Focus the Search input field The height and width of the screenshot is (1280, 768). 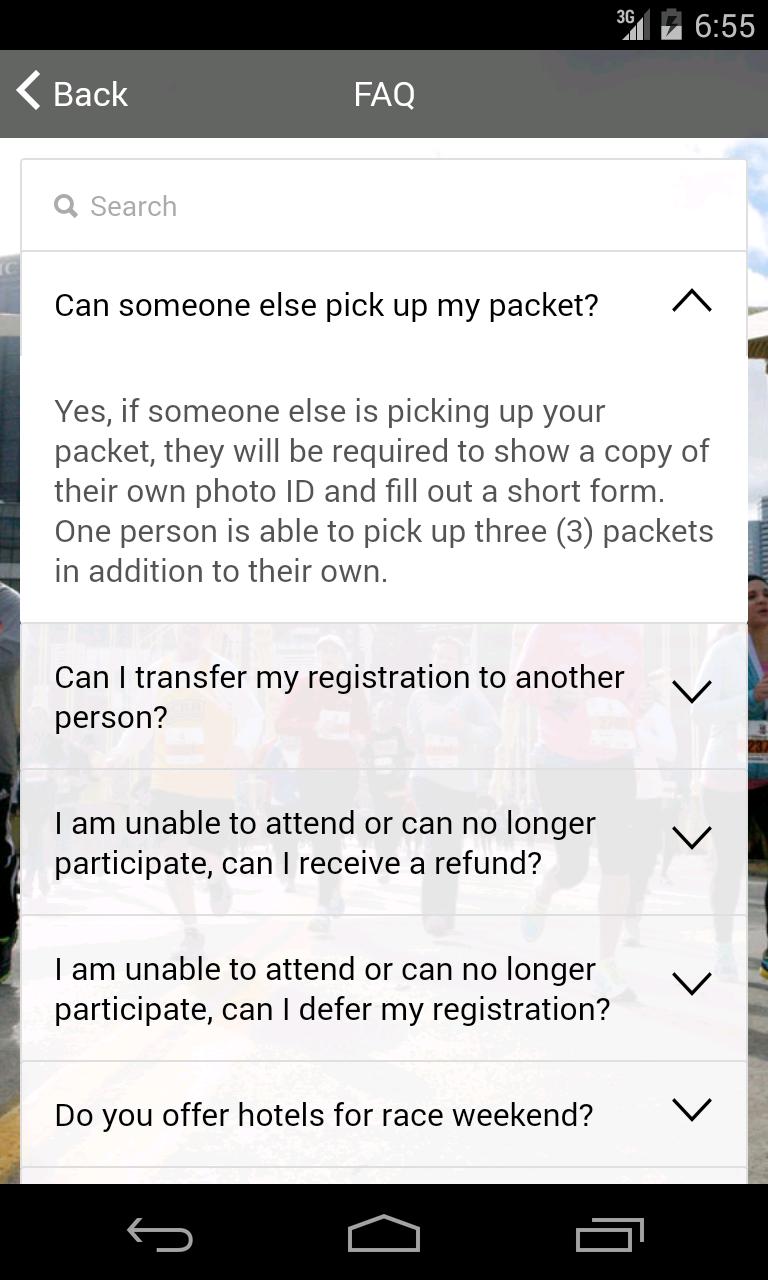(x=400, y=206)
